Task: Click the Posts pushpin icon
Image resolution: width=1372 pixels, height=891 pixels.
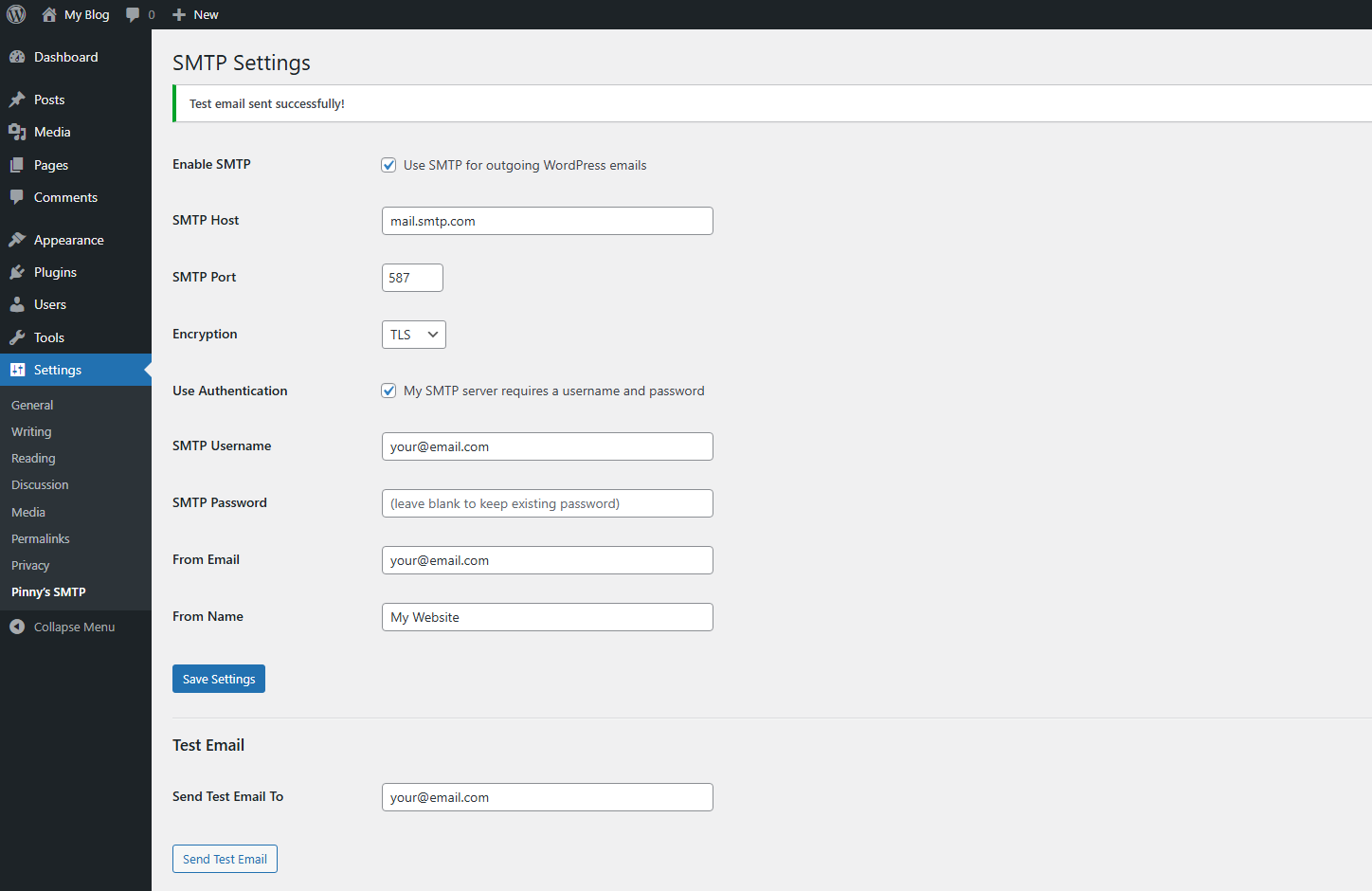Action: click(x=17, y=100)
